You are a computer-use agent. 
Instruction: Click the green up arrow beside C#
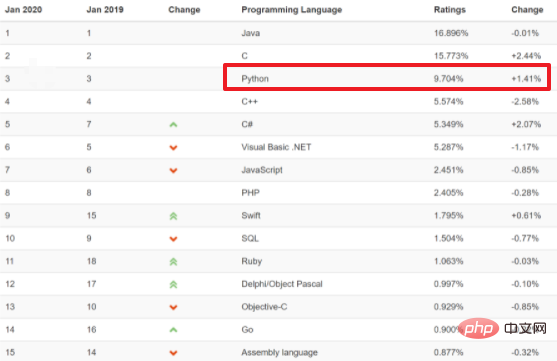point(173,125)
